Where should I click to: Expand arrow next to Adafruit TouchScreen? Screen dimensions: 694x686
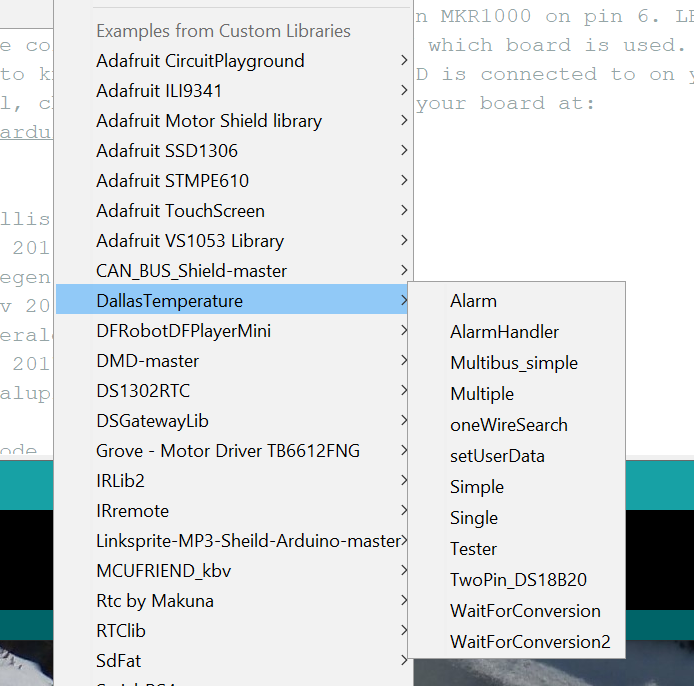point(404,210)
